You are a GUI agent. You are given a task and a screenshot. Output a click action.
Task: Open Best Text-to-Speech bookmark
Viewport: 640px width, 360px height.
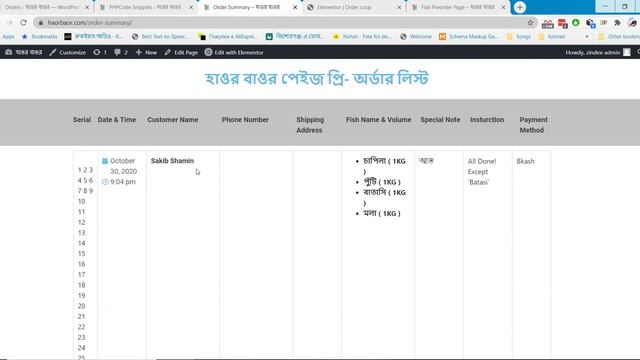(160, 37)
